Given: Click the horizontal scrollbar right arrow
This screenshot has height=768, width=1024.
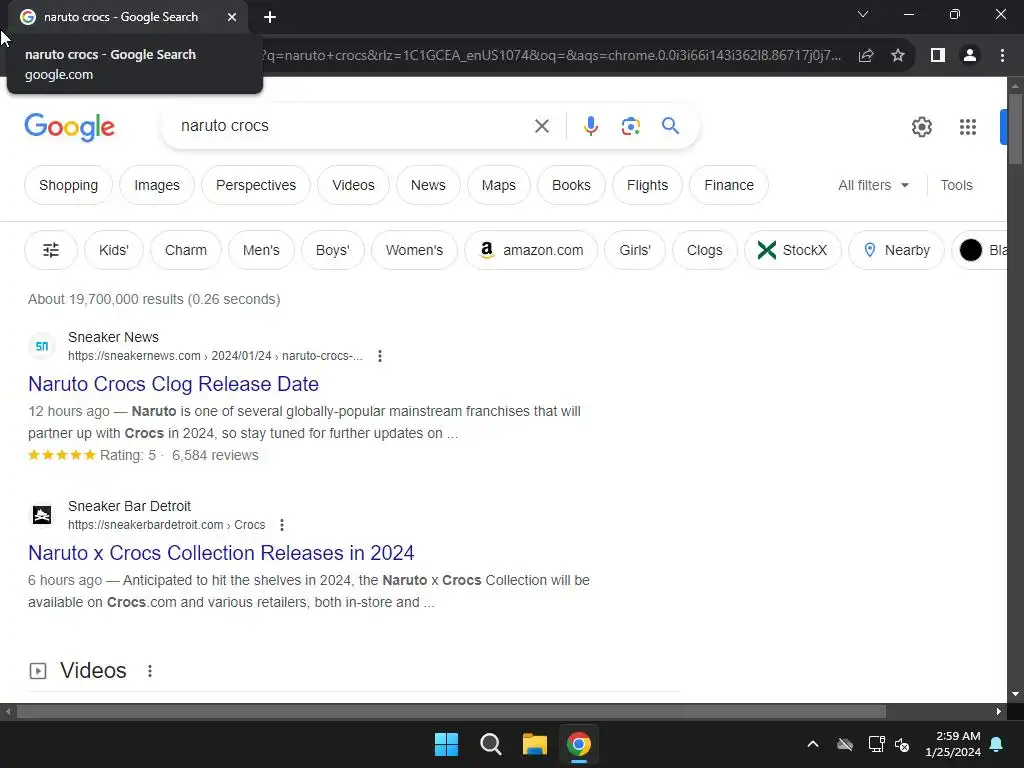Looking at the screenshot, I should [x=999, y=711].
